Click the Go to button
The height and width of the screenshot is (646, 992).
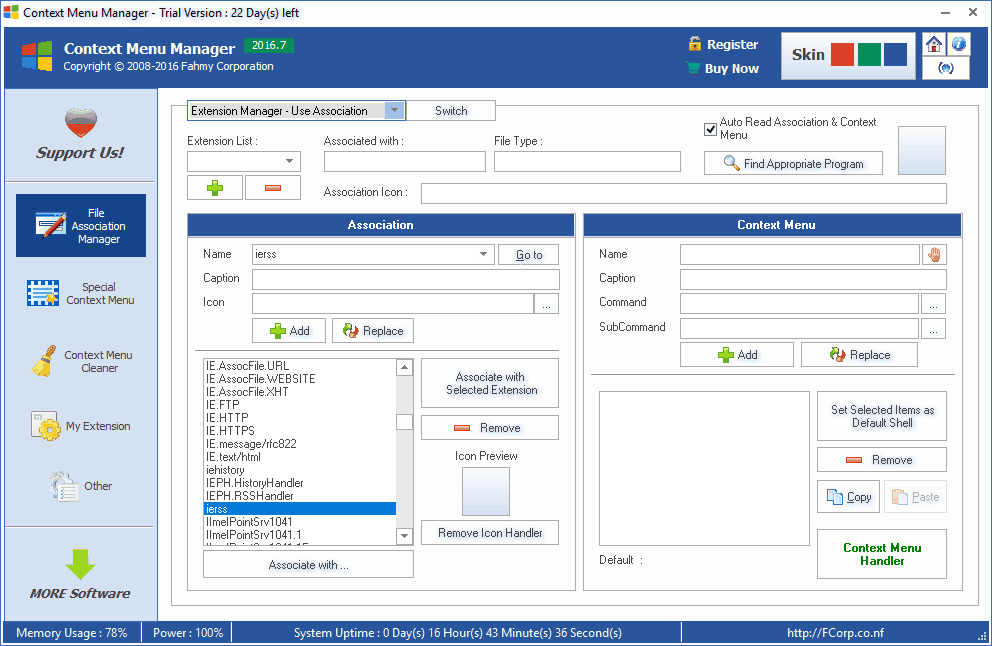(x=529, y=254)
